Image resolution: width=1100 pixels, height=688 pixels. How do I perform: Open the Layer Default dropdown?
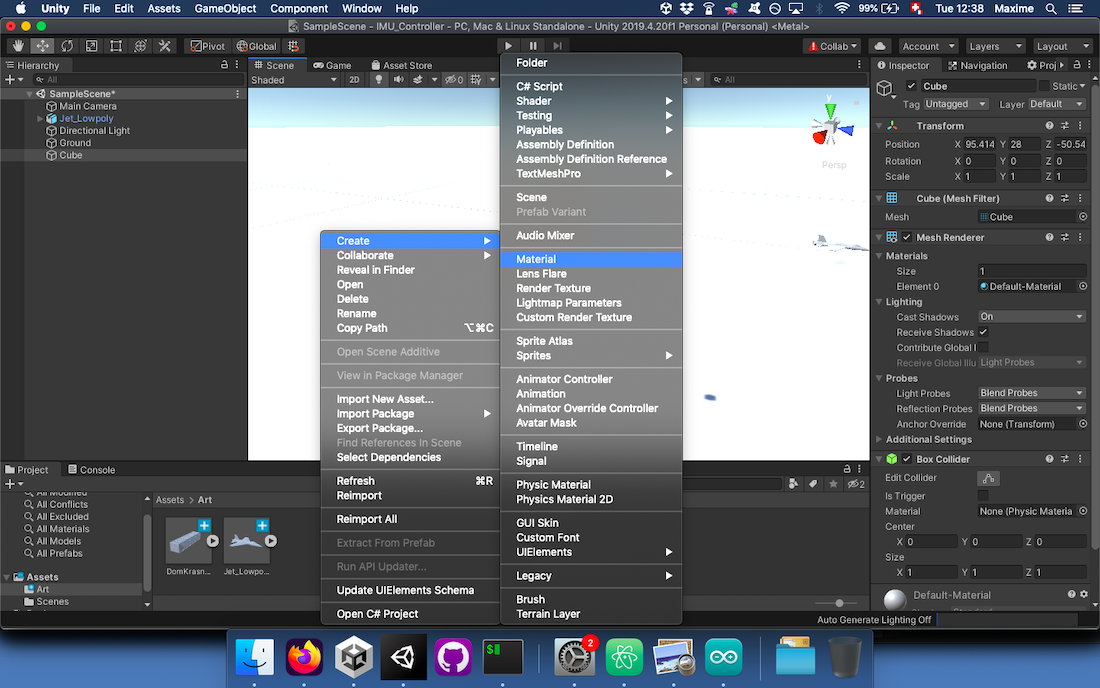(x=1057, y=104)
